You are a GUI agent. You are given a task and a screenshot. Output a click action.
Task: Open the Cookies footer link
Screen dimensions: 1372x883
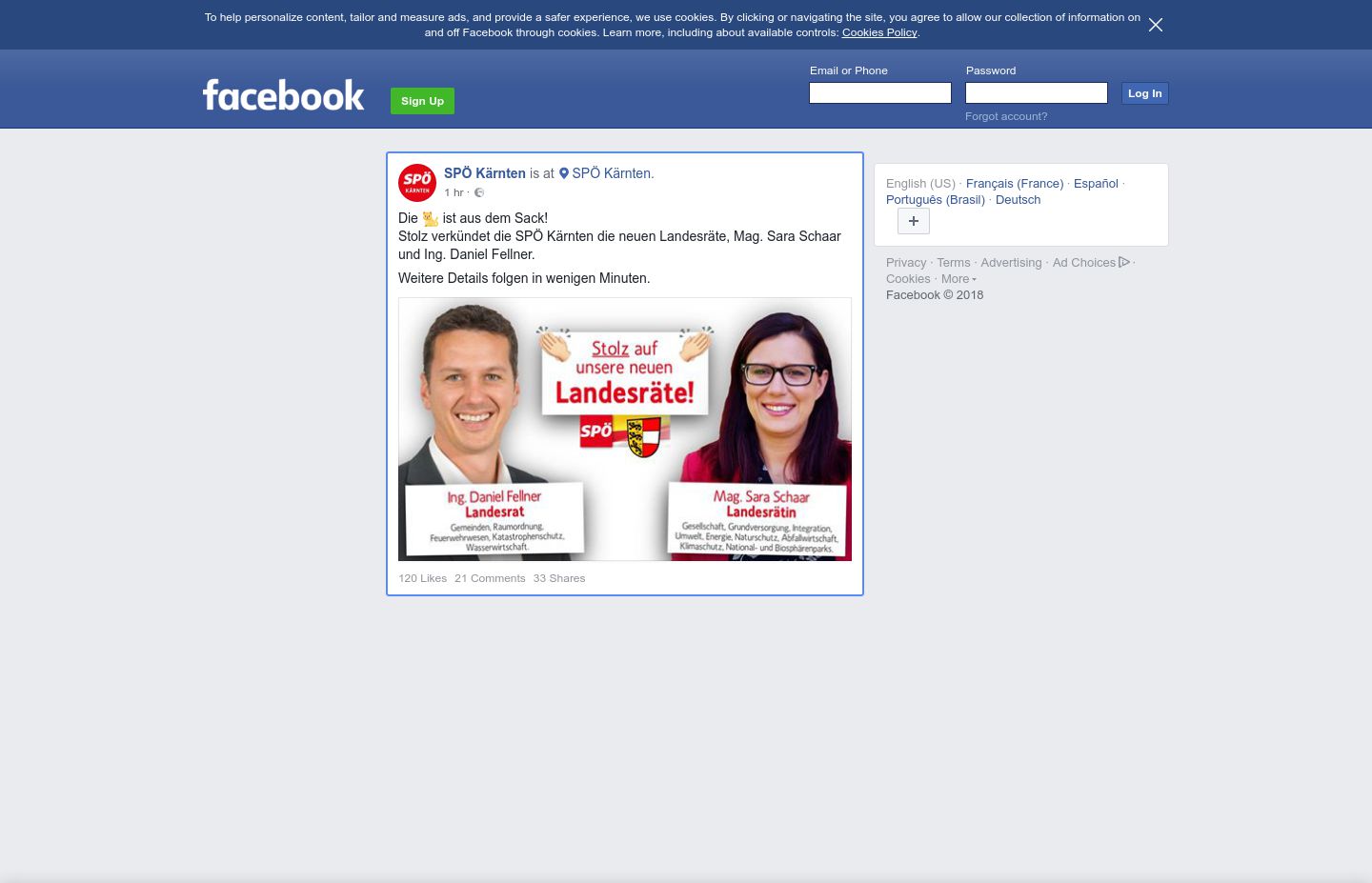coord(908,279)
